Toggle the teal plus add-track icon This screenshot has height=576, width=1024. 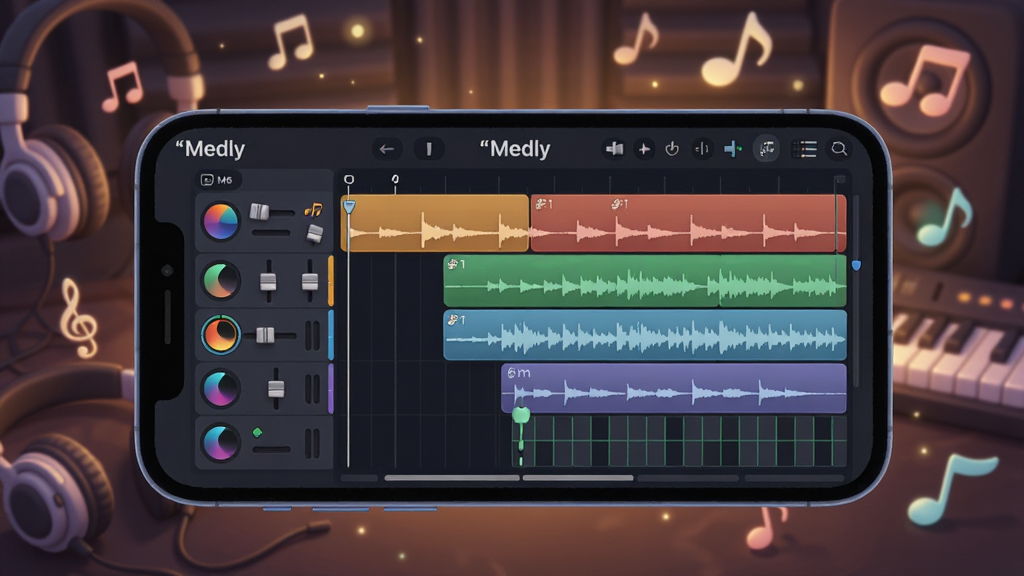point(733,150)
